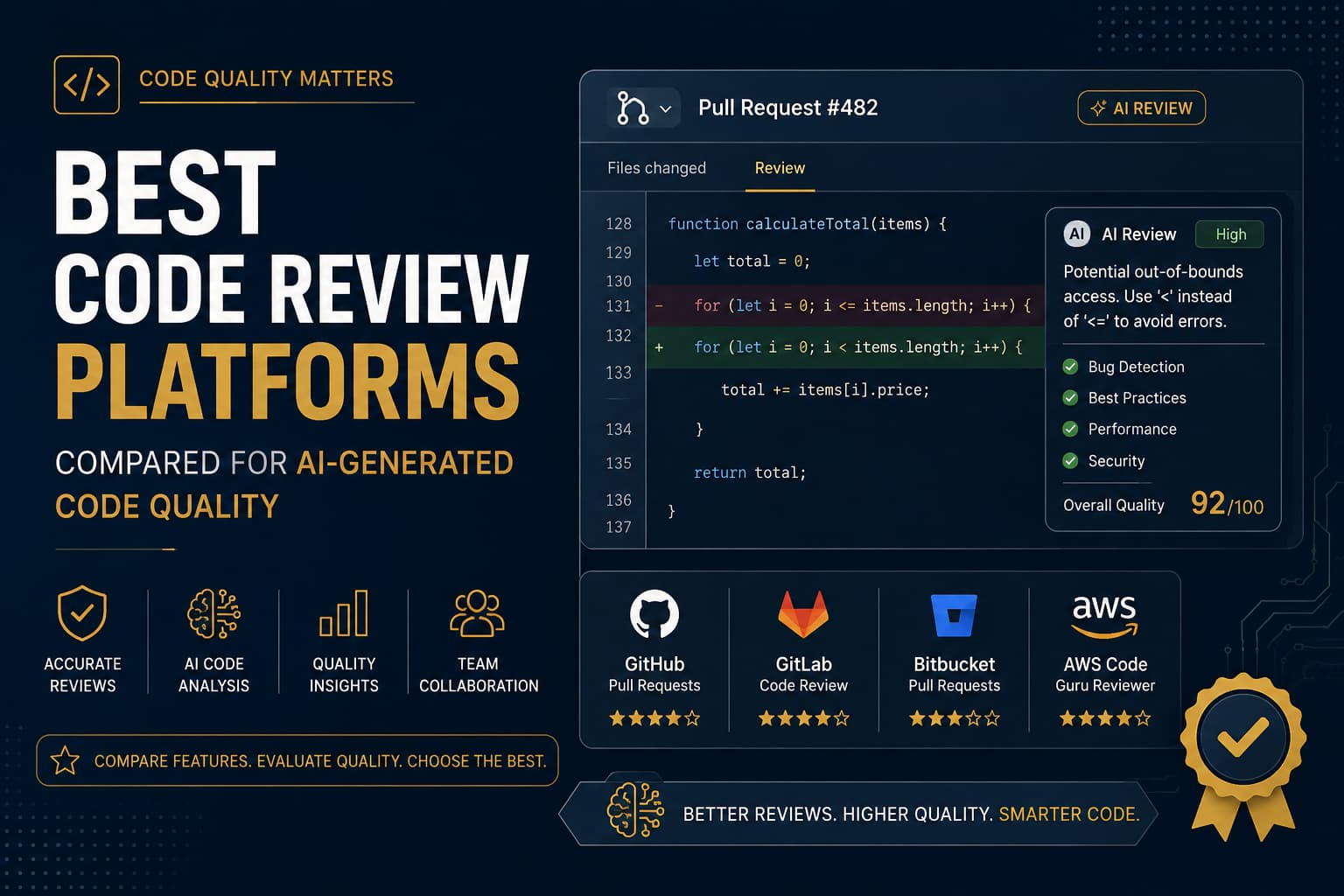Click the AWS Code Guru star rating

click(x=1105, y=718)
